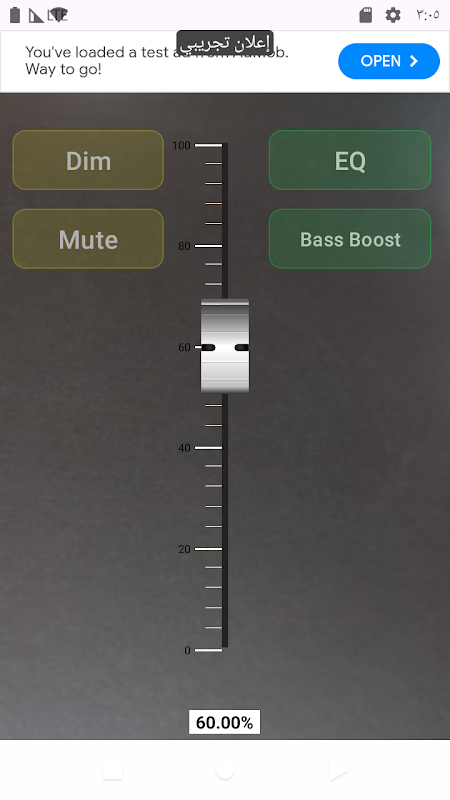The image size is (450, 800).
Task: Tap the Android back navigation button
Action: pos(338,770)
